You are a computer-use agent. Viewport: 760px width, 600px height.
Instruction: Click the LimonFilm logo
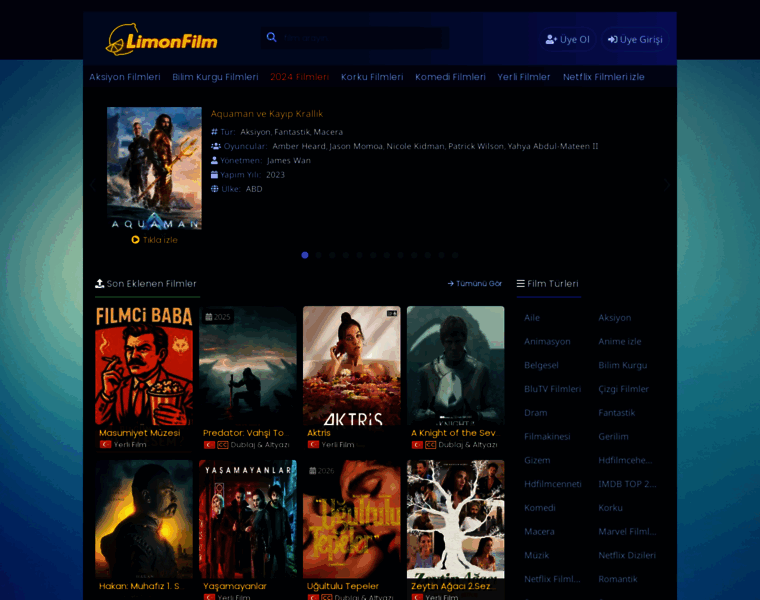coord(161,39)
